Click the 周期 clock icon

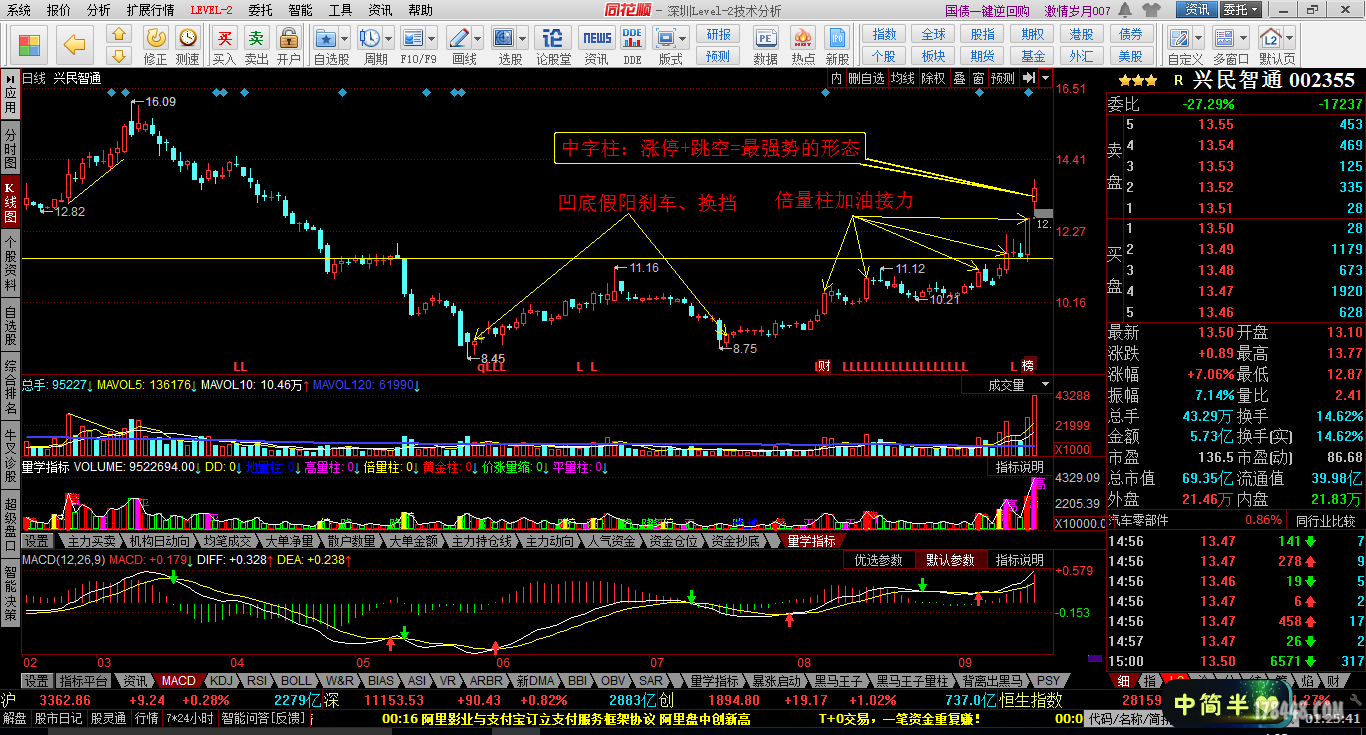coord(370,38)
